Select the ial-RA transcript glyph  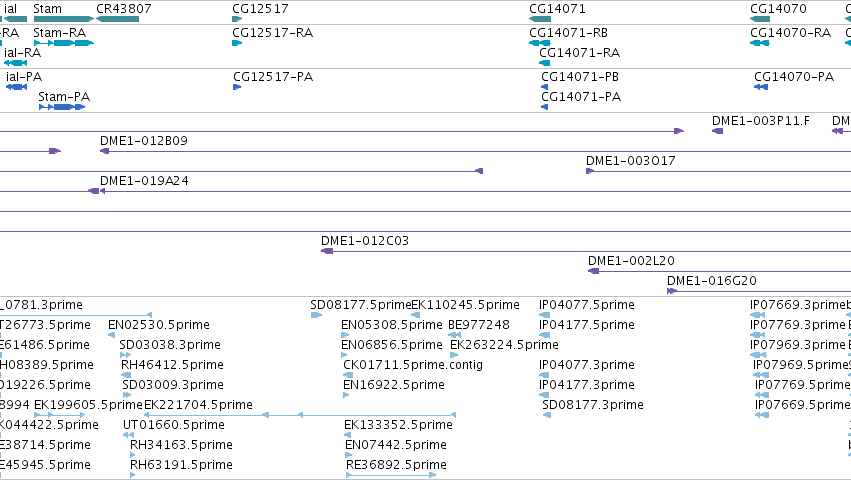click(15, 63)
